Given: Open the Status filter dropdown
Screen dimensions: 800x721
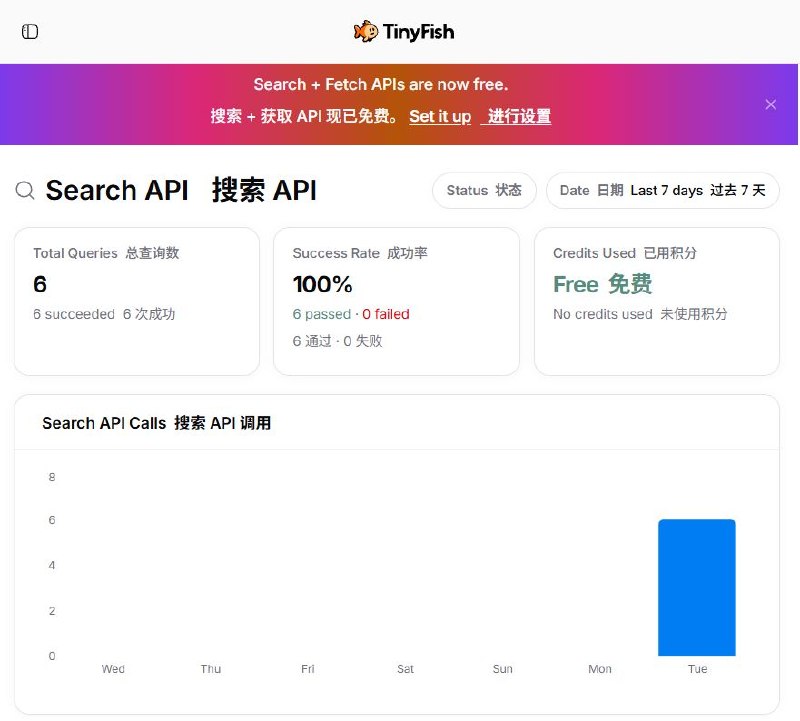Looking at the screenshot, I should tap(484, 191).
